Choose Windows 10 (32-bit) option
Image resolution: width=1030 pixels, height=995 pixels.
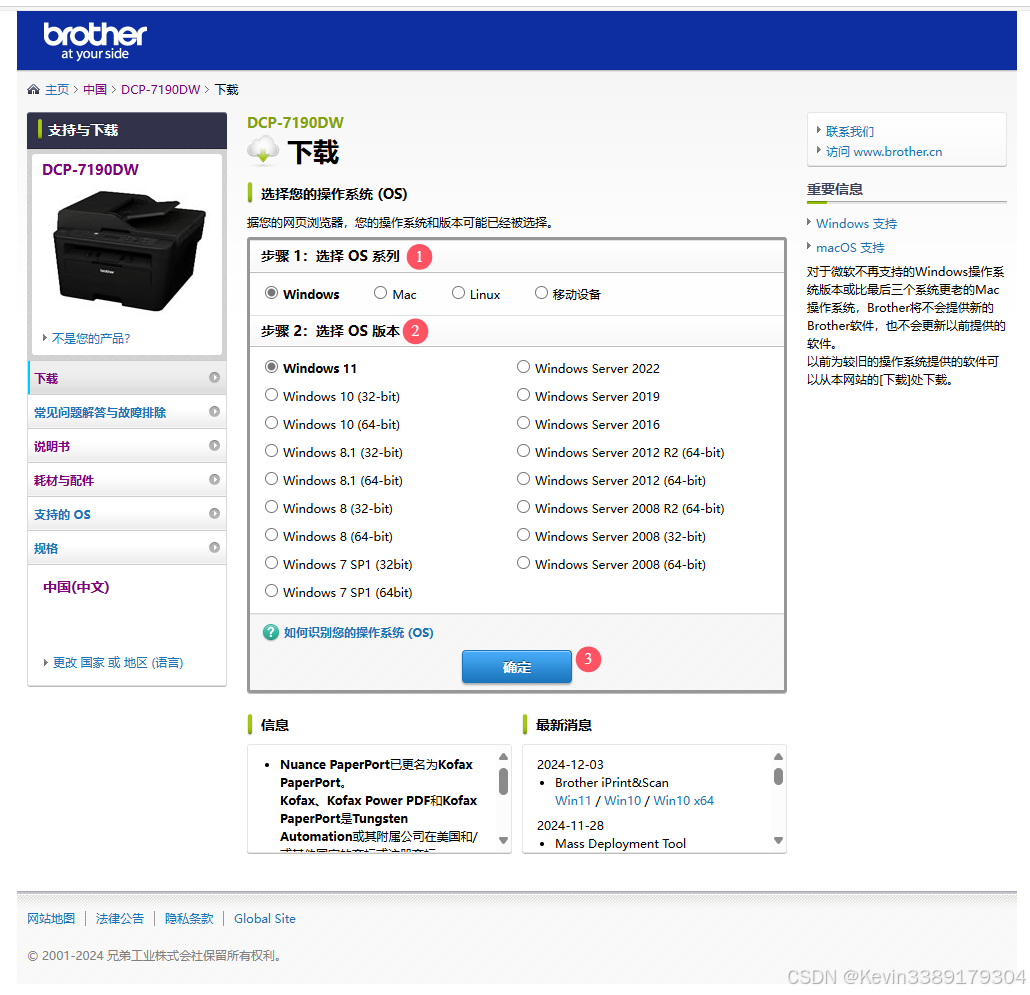(x=271, y=395)
